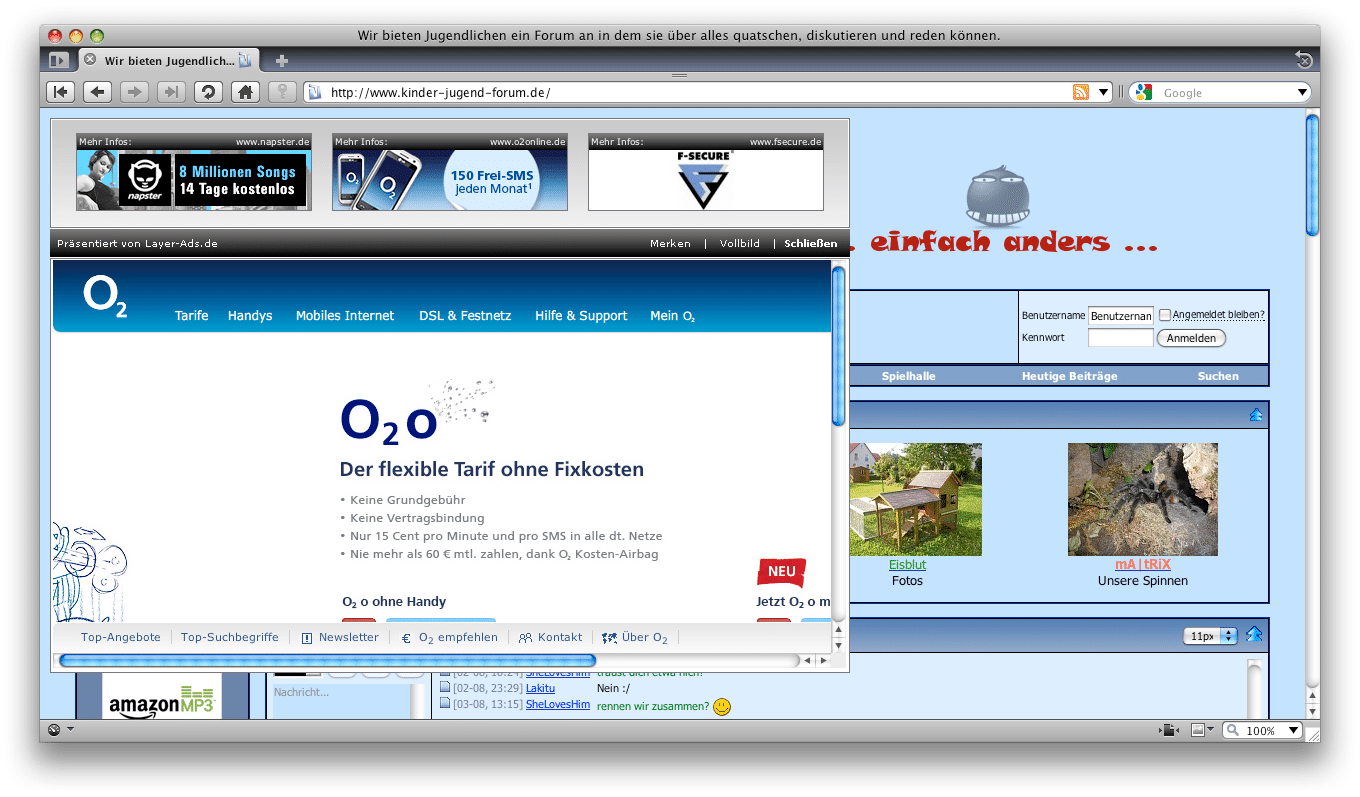
Task: Reload the page
Action: click(x=208, y=92)
